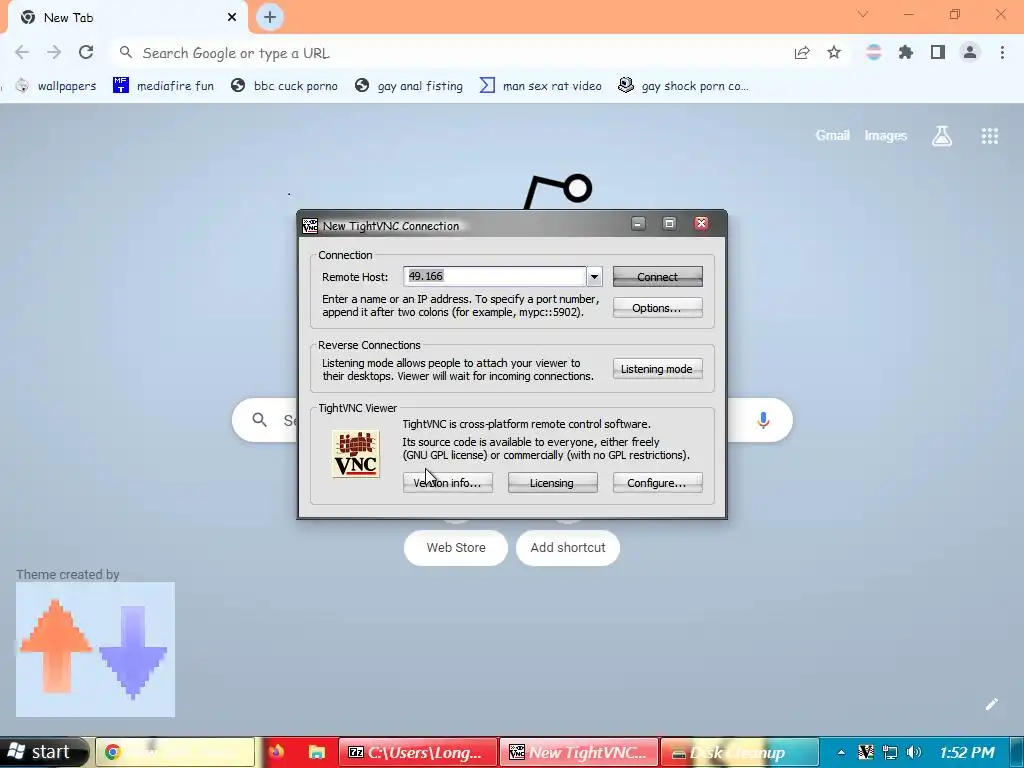Screen dimensions: 1024x768
Task: Click the VNC icon in the system tray
Action: pyautogui.click(x=865, y=752)
